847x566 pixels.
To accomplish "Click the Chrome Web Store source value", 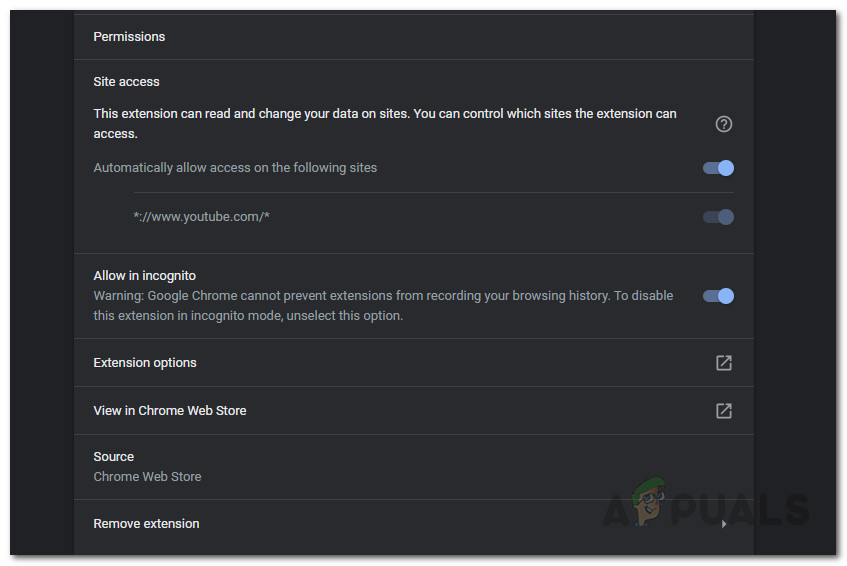I will pos(147,477).
